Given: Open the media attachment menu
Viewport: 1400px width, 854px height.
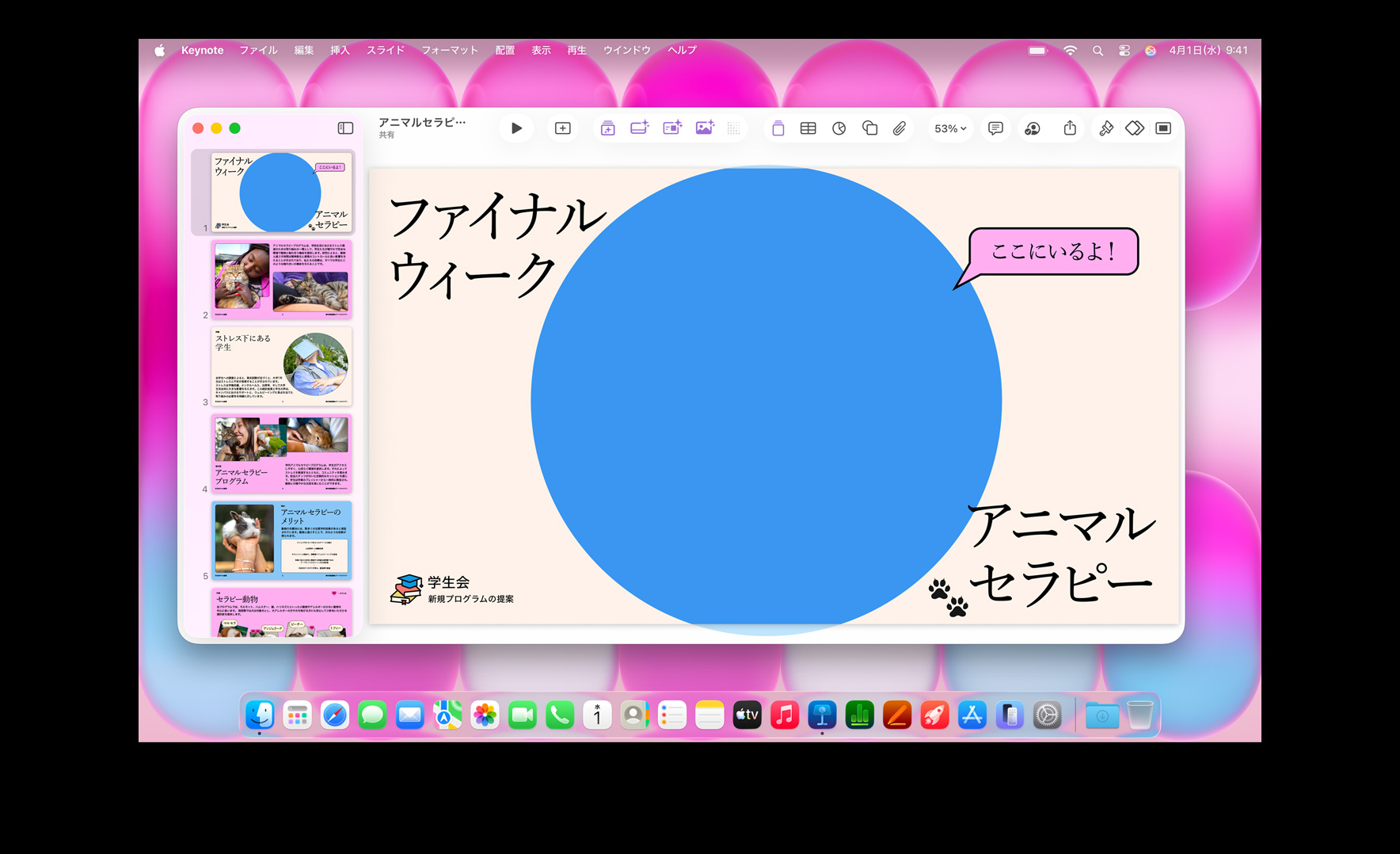Looking at the screenshot, I should click(x=900, y=128).
